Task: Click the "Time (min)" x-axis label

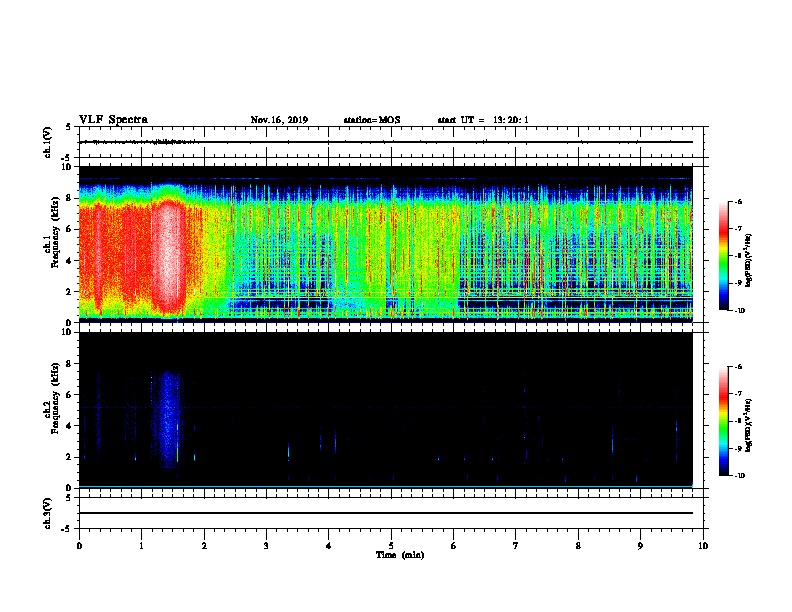Action: (x=400, y=555)
